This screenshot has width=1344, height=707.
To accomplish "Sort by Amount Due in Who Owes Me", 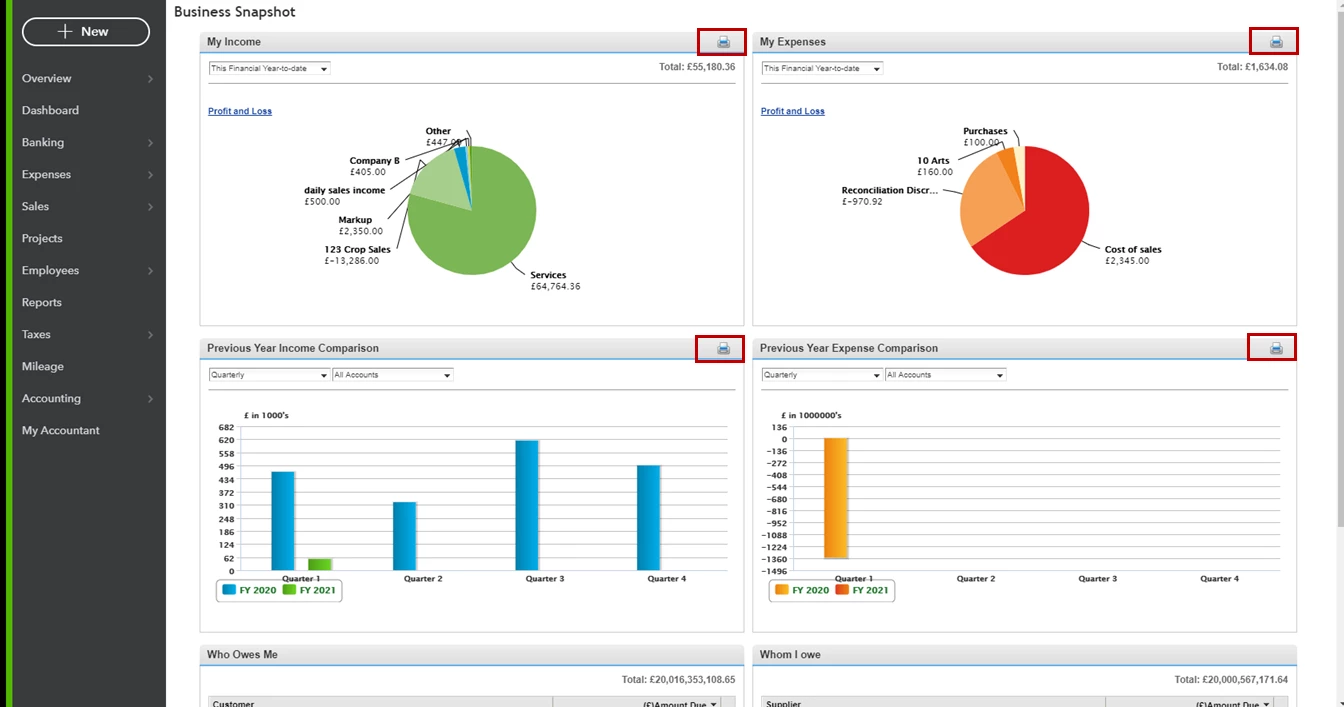I will point(680,704).
